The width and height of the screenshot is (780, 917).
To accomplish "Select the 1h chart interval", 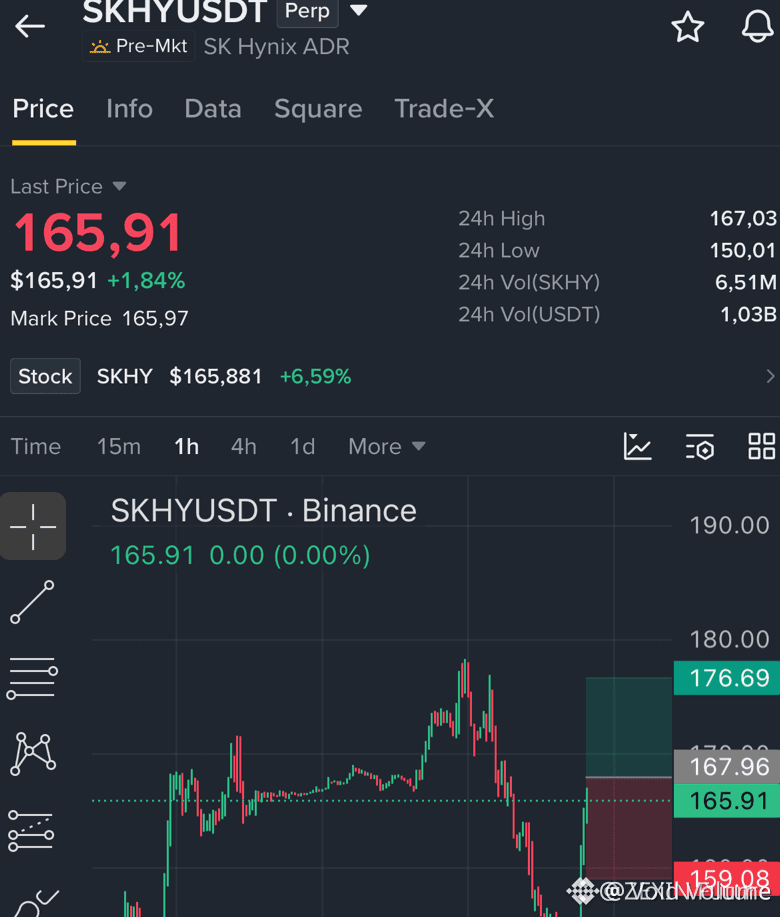I will coord(187,446).
